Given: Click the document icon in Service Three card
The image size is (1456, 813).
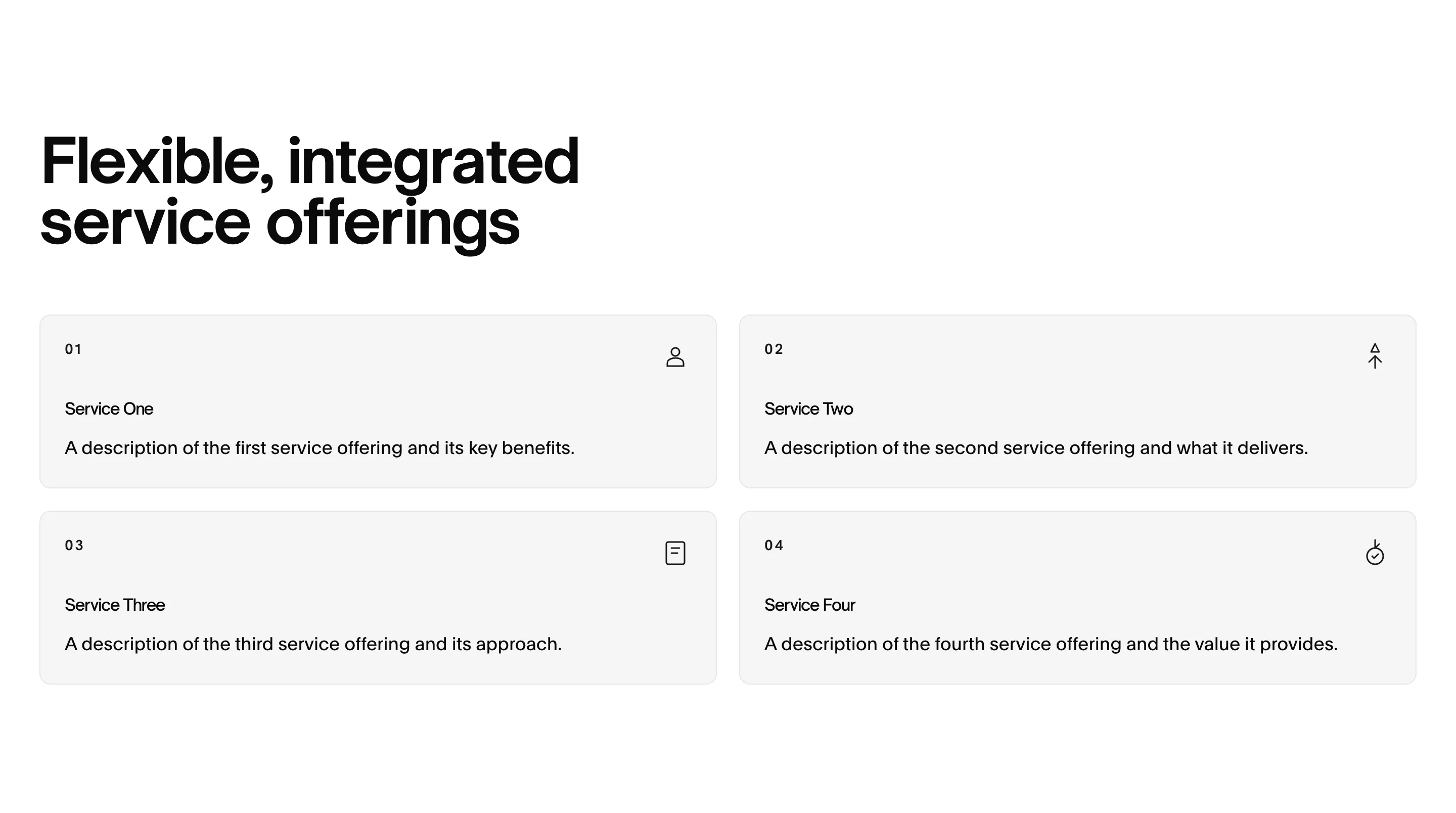Looking at the screenshot, I should click(675, 553).
